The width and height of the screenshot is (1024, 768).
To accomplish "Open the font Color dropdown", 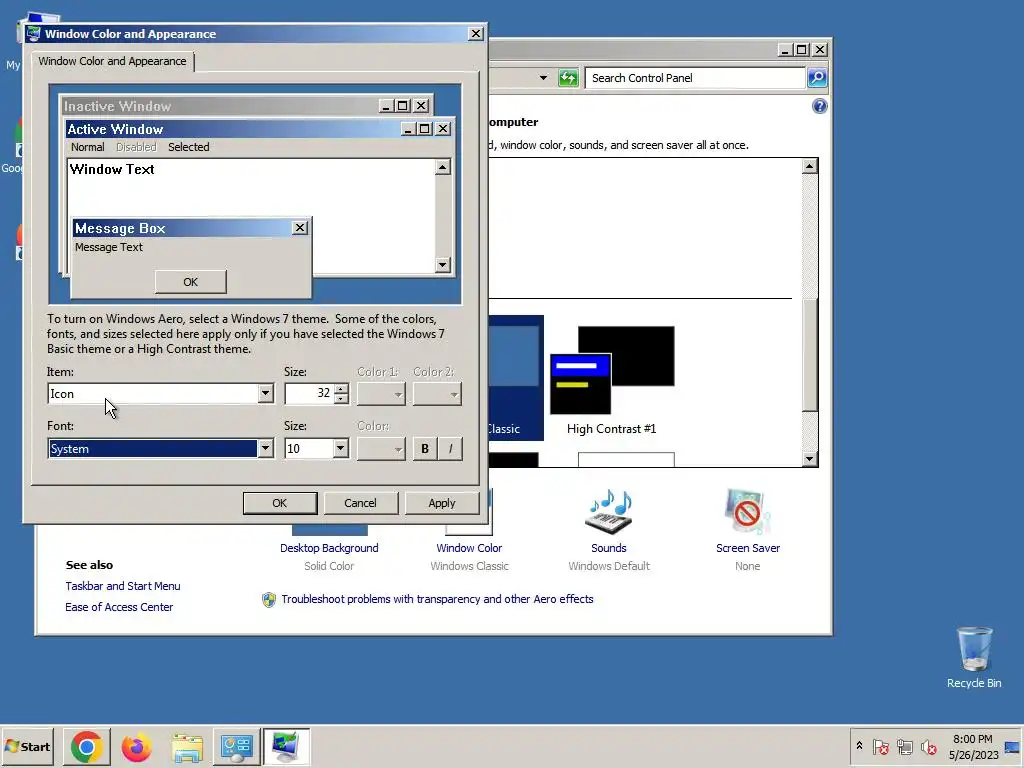I will [381, 449].
